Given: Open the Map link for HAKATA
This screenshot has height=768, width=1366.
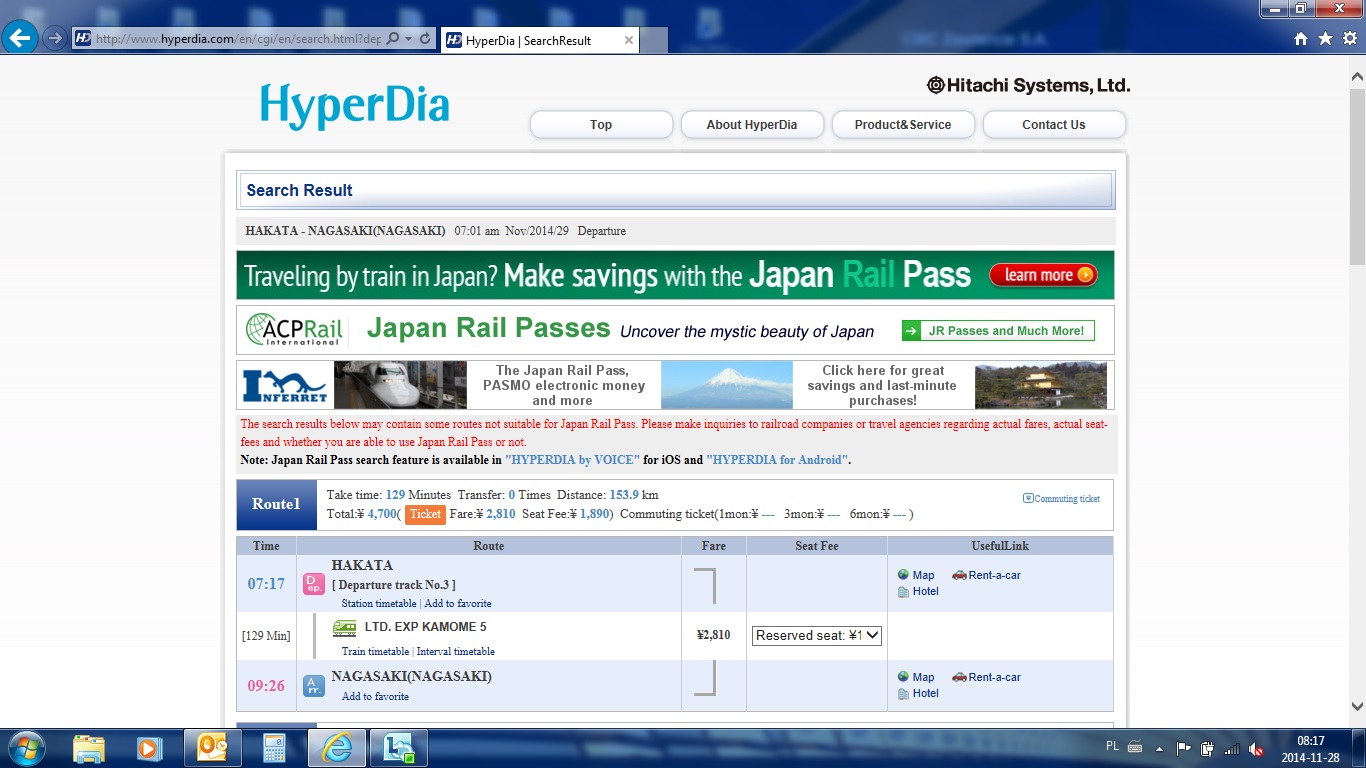Looking at the screenshot, I should click(x=916, y=575).
